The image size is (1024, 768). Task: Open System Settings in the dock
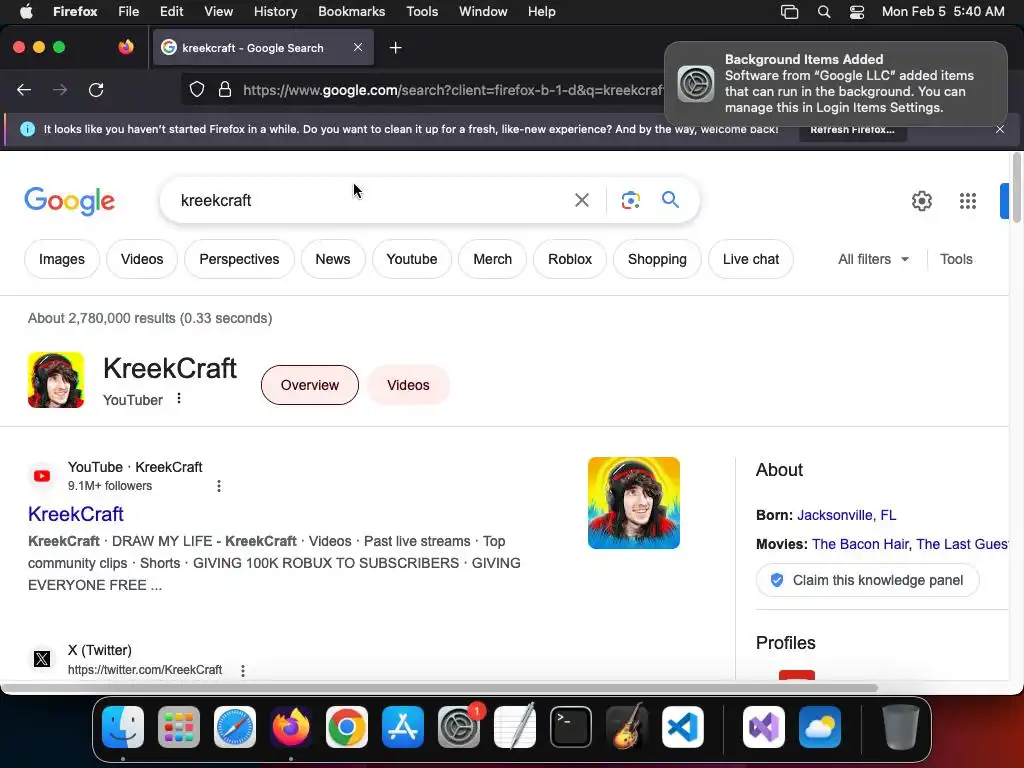pyautogui.click(x=459, y=727)
